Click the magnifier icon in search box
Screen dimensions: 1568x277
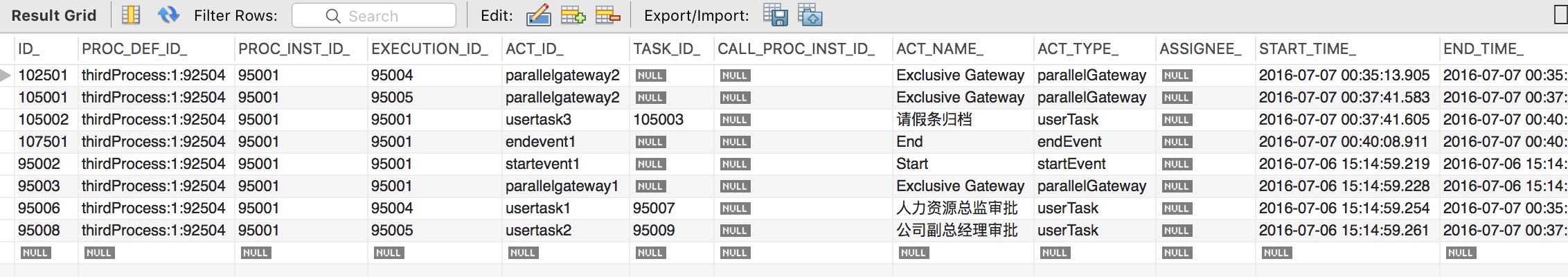pos(333,16)
